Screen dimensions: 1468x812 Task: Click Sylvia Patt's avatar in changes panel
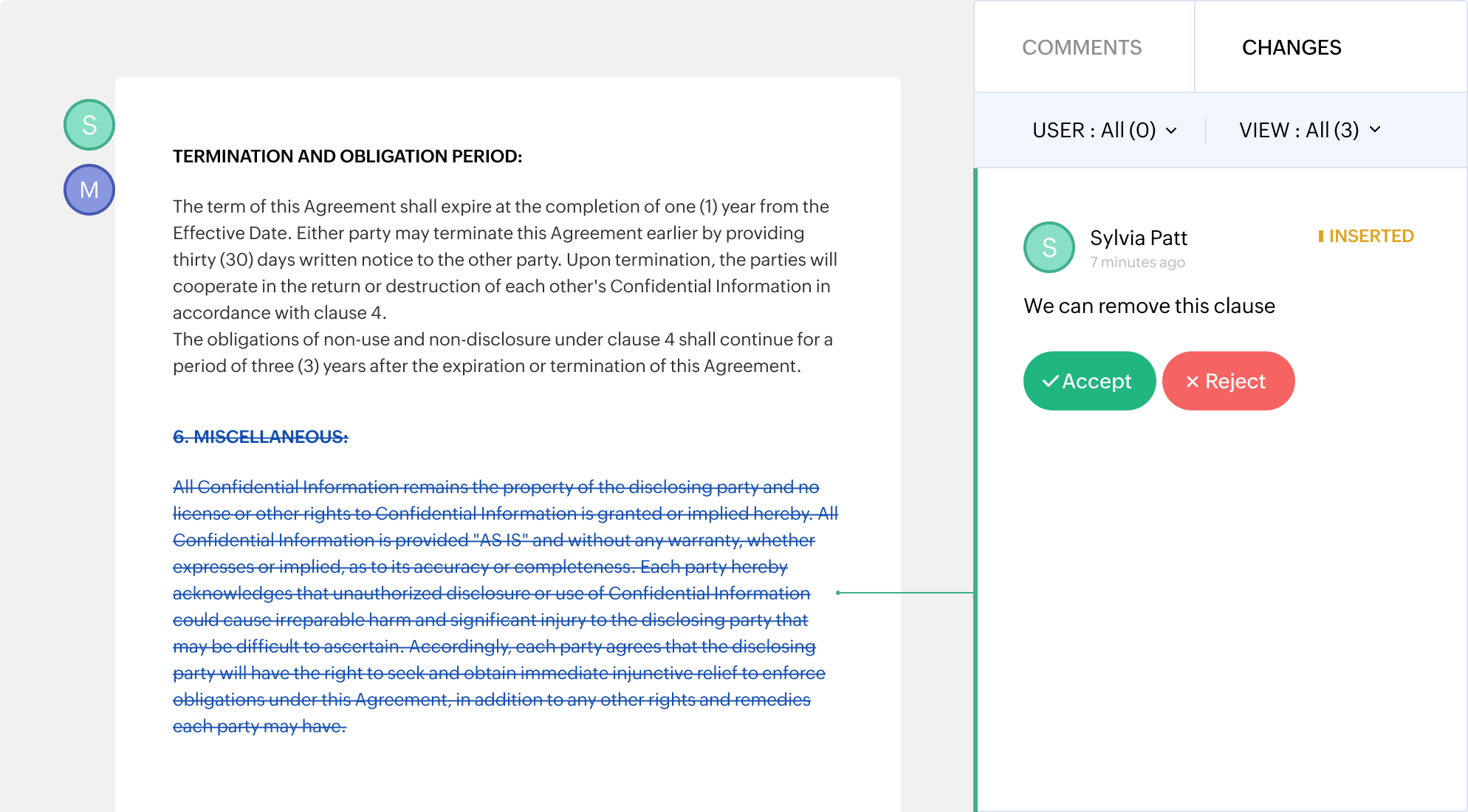[x=1049, y=247]
